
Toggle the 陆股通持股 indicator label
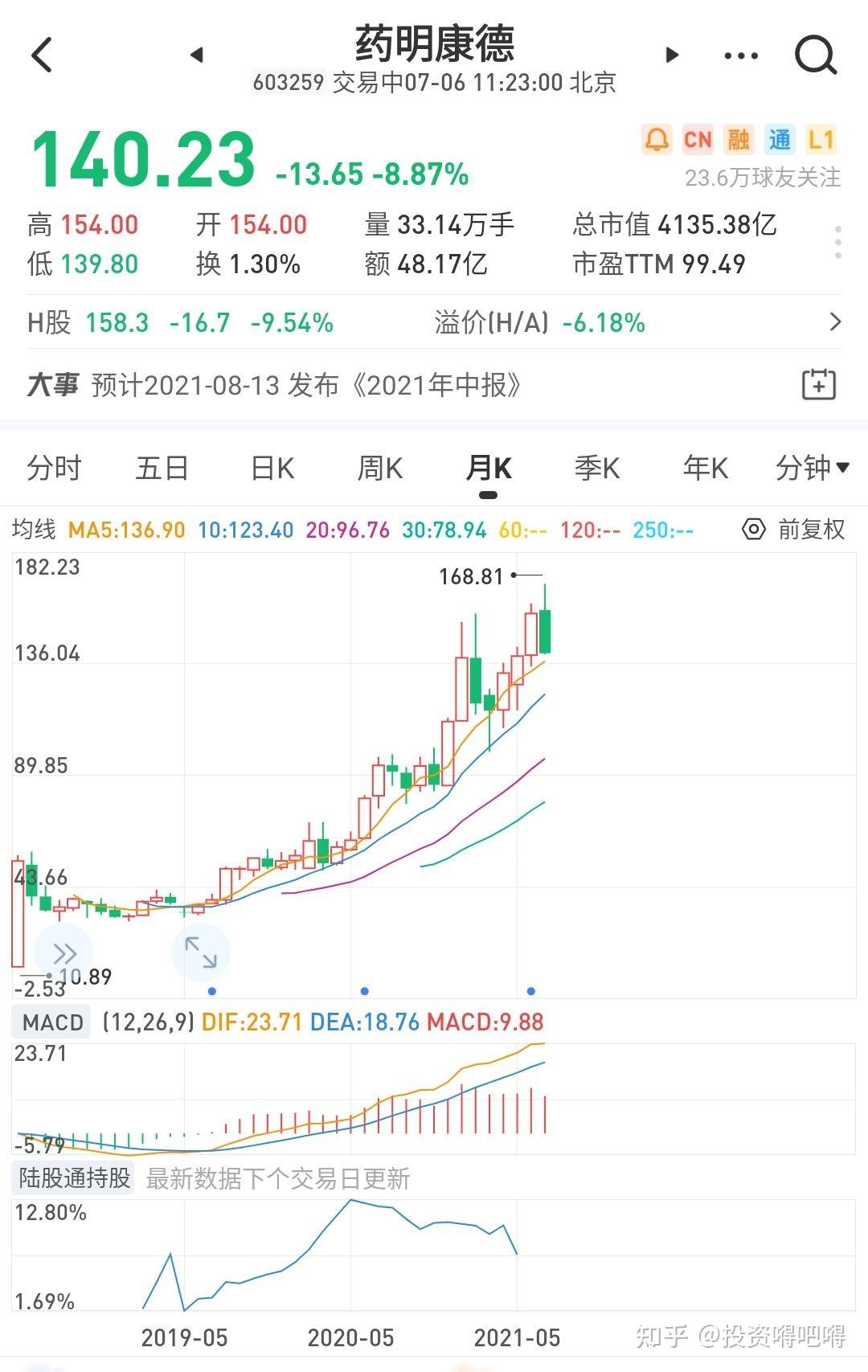coord(75,1178)
